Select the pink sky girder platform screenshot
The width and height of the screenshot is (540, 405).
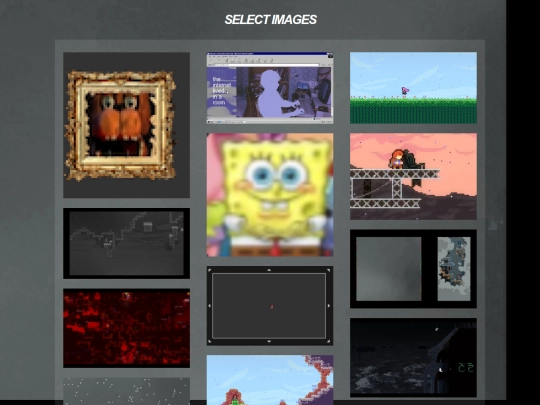(x=413, y=176)
